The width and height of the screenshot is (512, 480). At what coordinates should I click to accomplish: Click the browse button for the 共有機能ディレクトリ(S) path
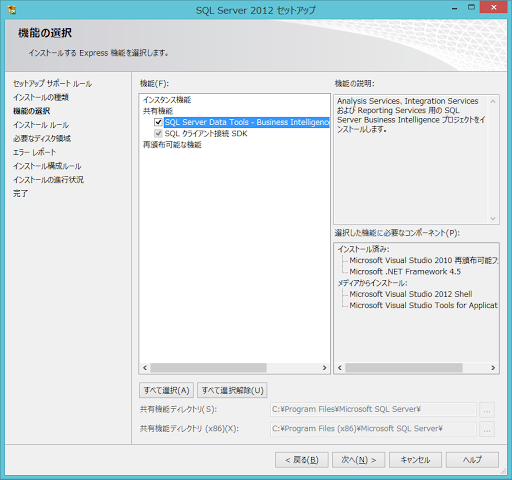coord(487,410)
